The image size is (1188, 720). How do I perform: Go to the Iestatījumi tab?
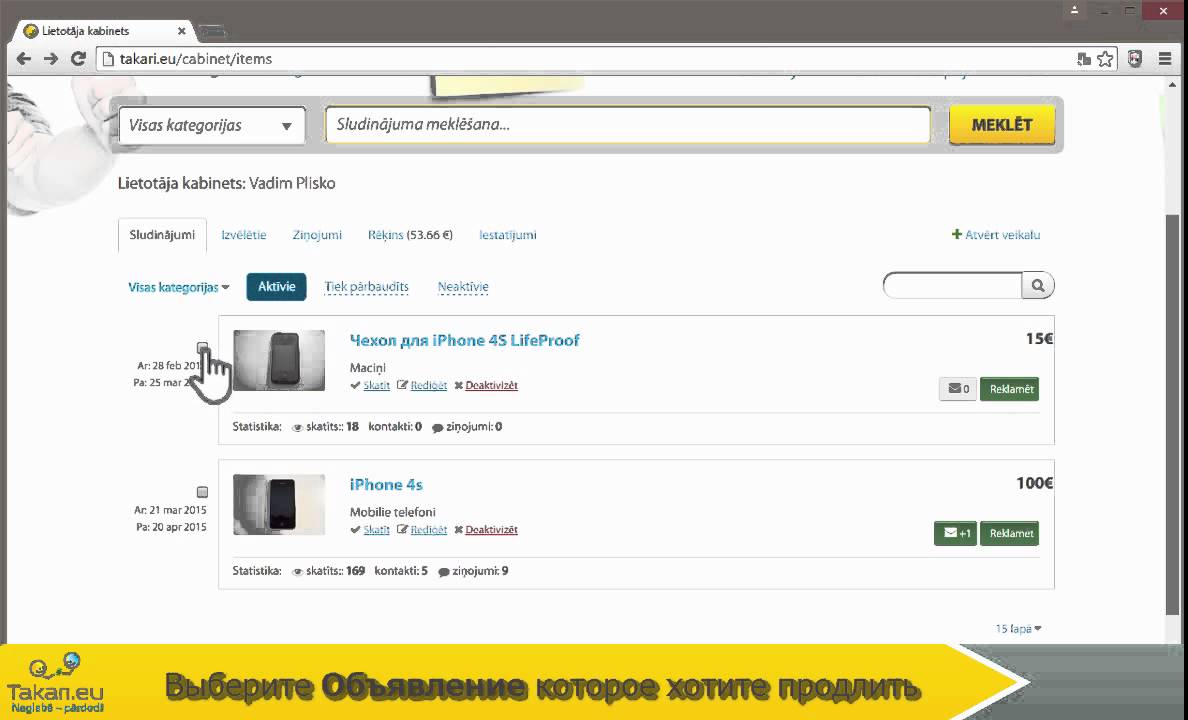508,235
